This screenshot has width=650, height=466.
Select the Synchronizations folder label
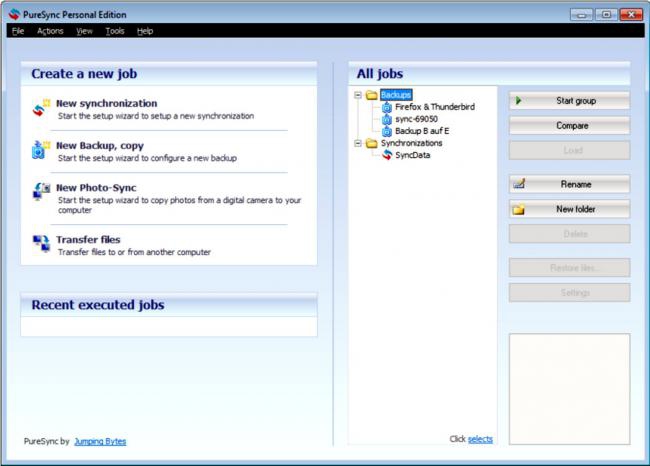pos(411,143)
